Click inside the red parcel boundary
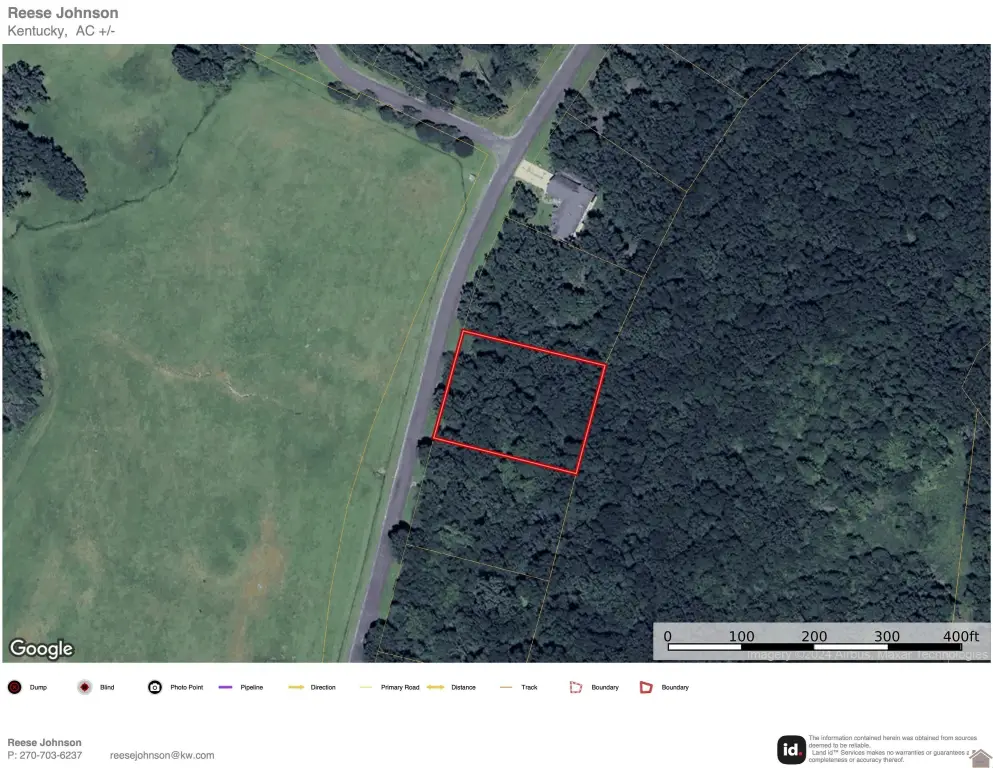Viewport: 993px width, 768px height. coord(519,402)
